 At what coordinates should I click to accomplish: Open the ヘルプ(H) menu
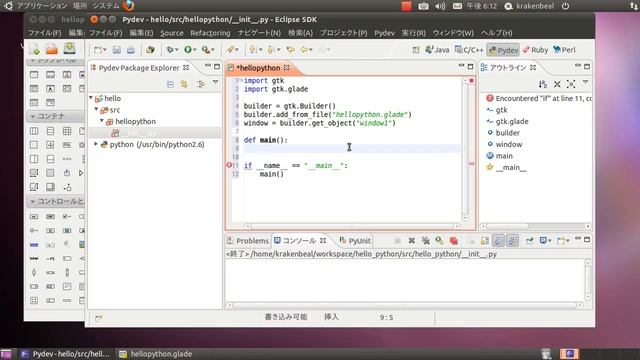point(496,33)
